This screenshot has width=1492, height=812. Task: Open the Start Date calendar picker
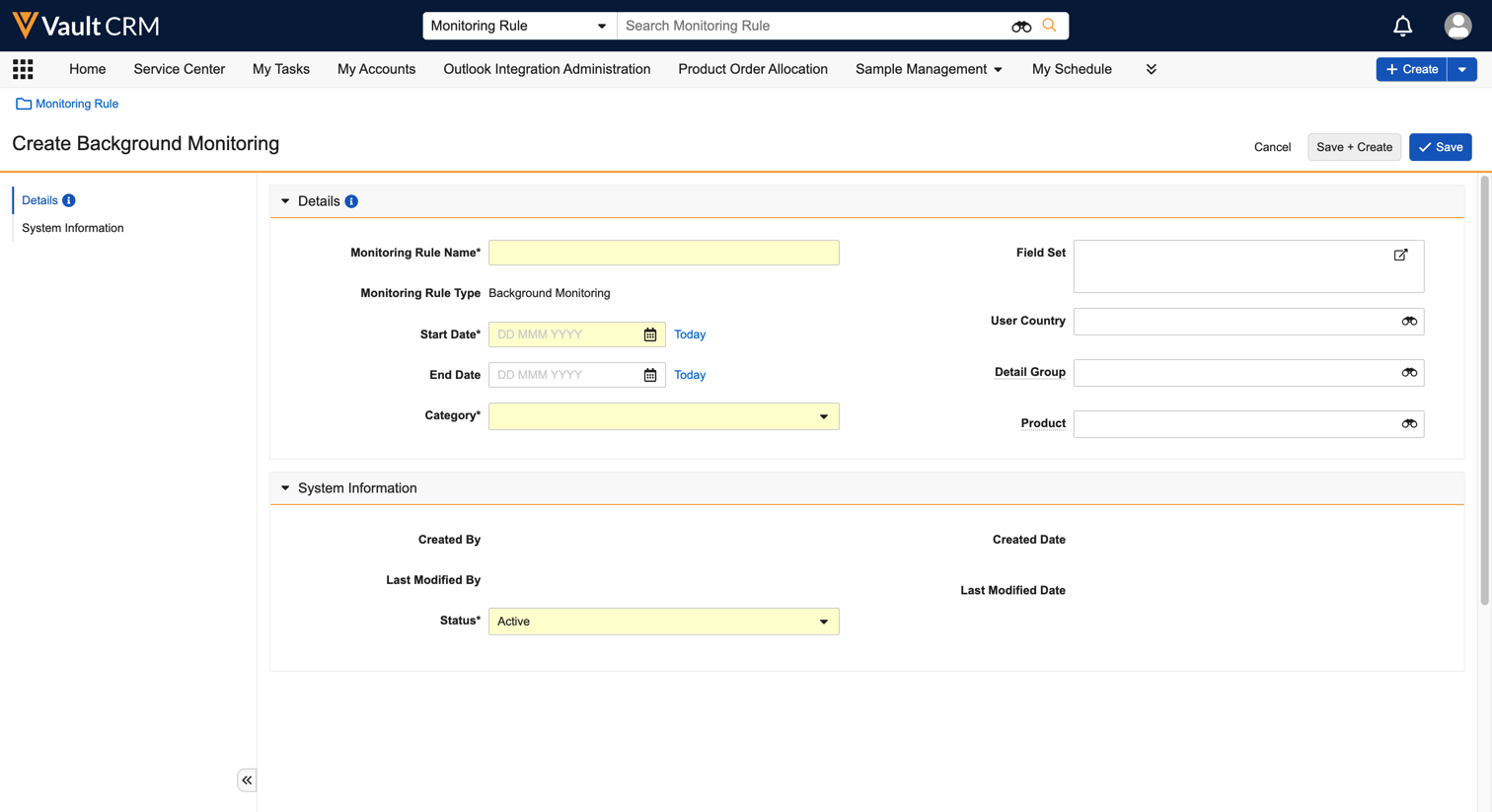pos(650,334)
